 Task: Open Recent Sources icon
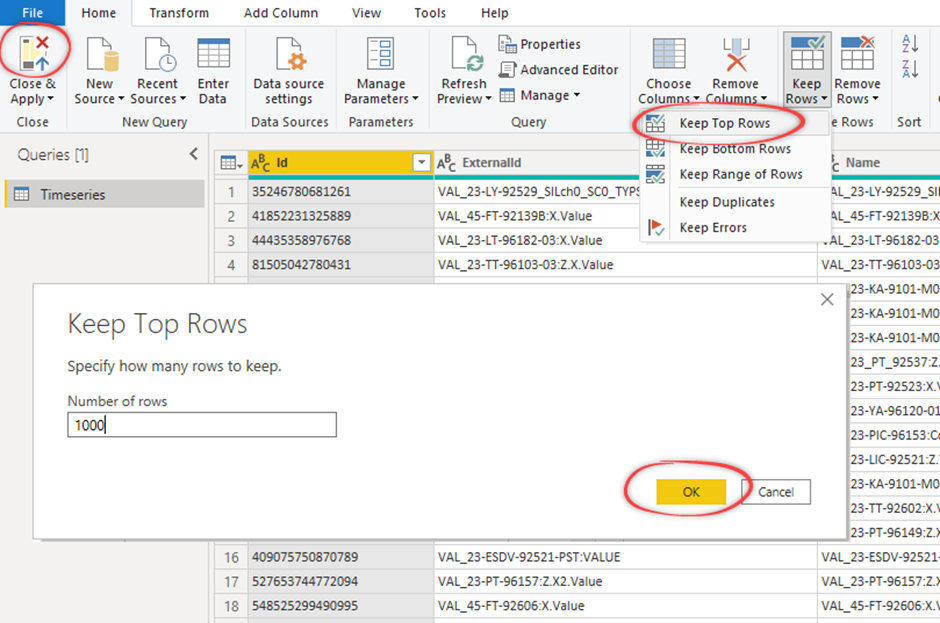coord(159,54)
